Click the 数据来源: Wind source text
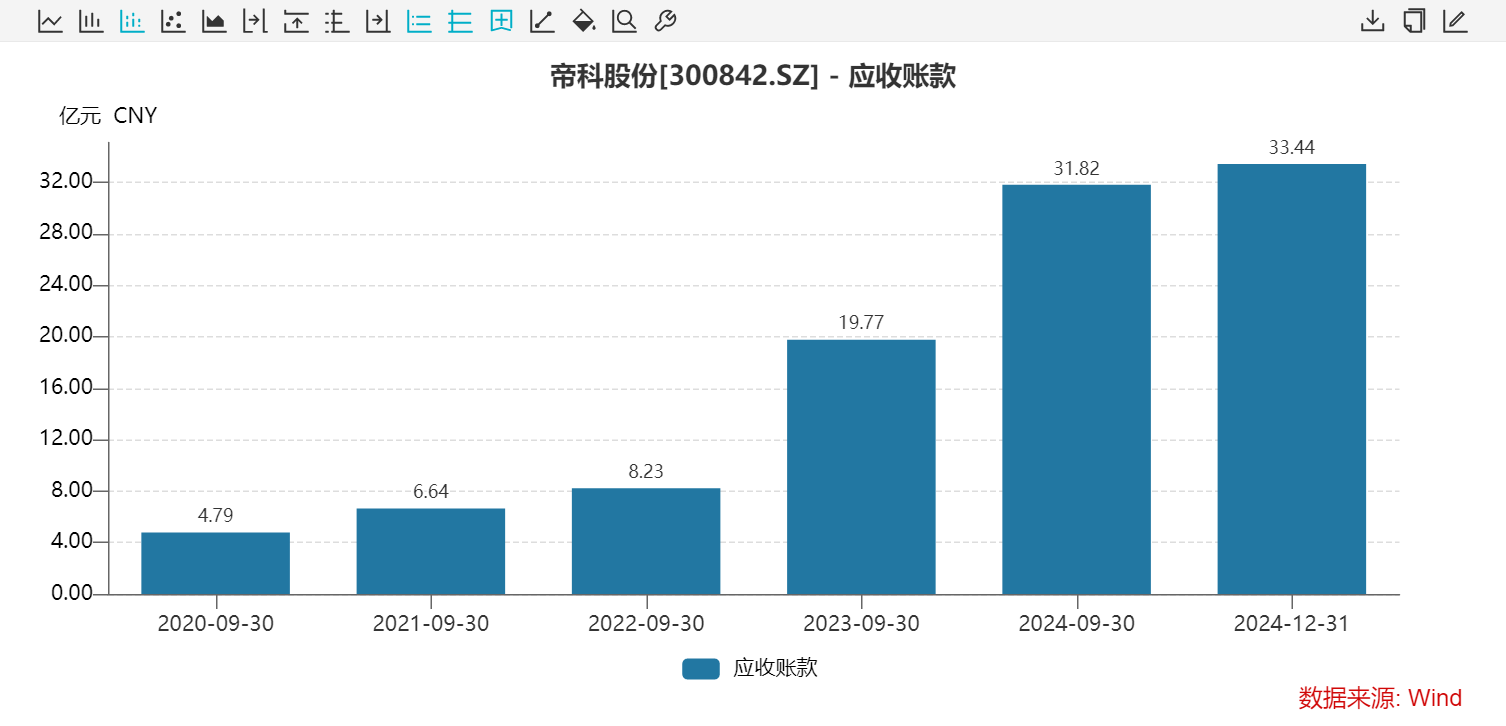1506x726 pixels. coord(1380,697)
